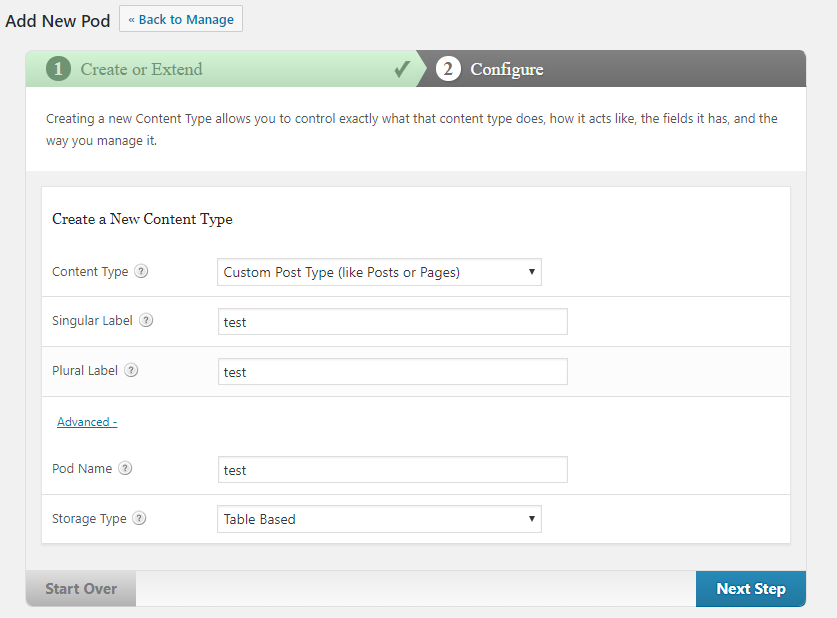837x618 pixels.
Task: Select the Configure step tab
Action: [611, 69]
